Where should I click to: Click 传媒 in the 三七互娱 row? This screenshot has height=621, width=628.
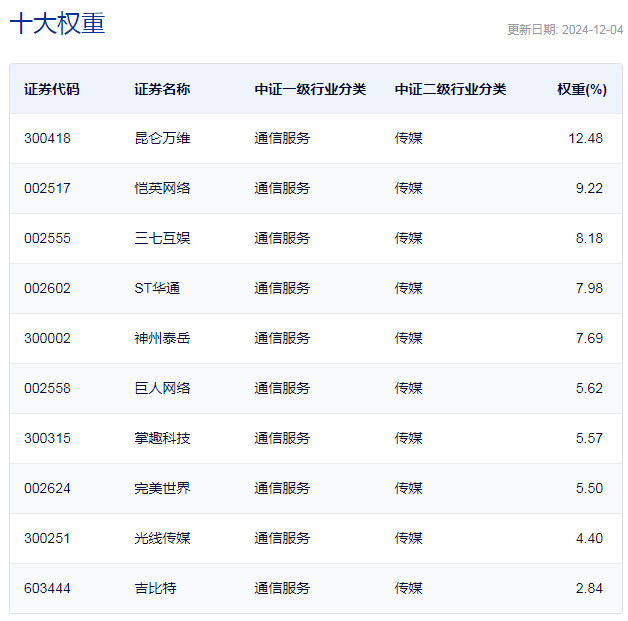click(x=409, y=238)
